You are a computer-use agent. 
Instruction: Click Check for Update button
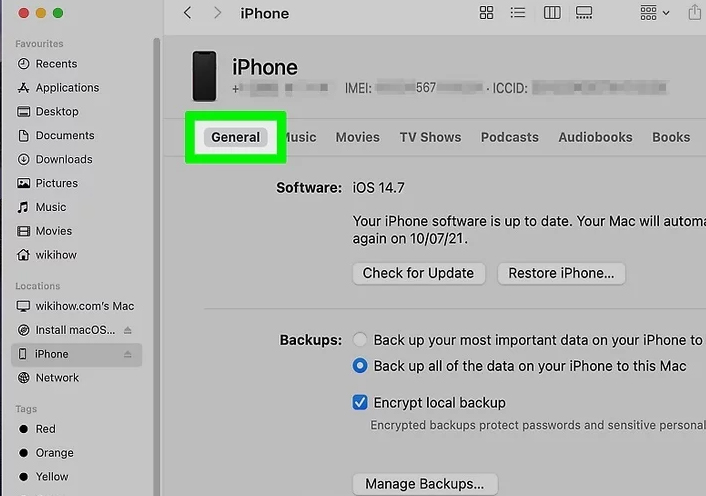(x=418, y=273)
